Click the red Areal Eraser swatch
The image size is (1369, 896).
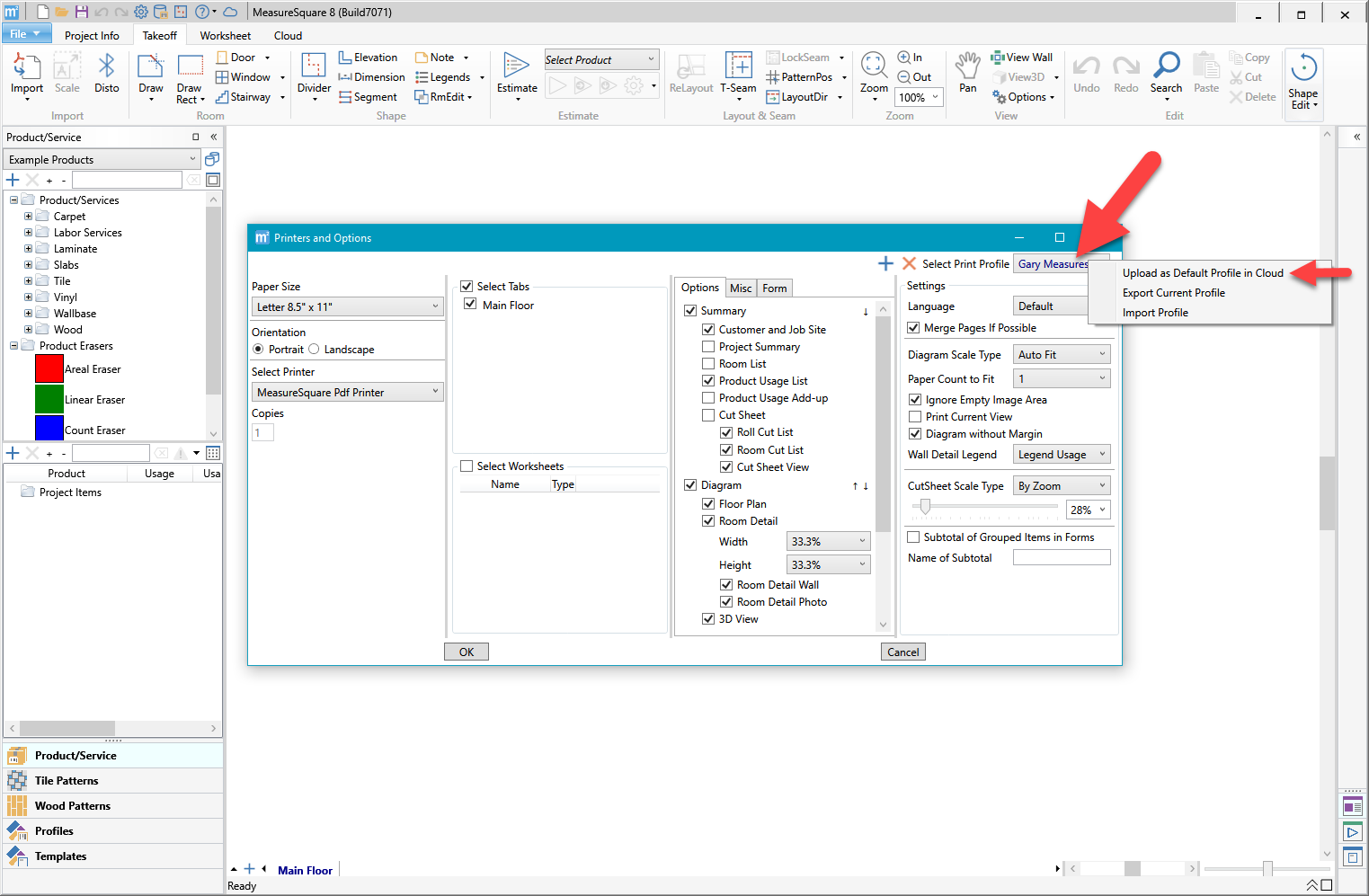click(49, 369)
